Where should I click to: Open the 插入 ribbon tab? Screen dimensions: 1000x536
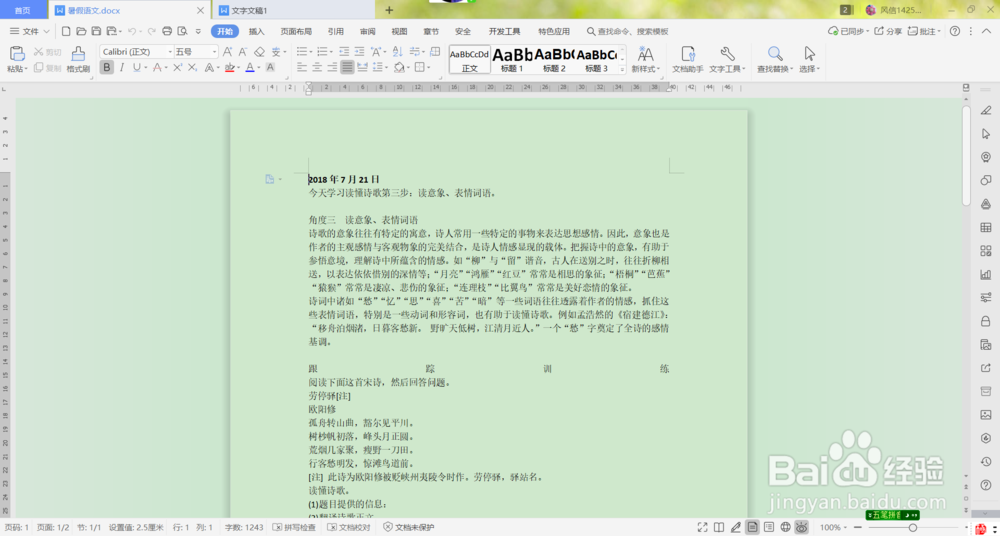256,31
